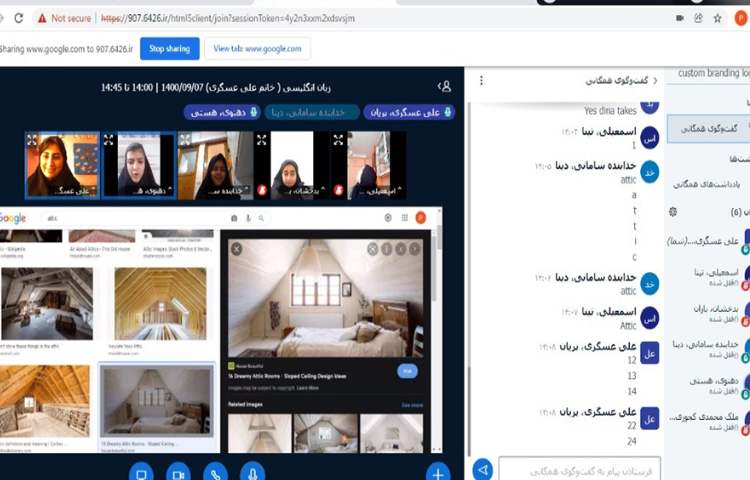Click the Not secure warning icon
This screenshot has height=480, width=750.
[42, 19]
